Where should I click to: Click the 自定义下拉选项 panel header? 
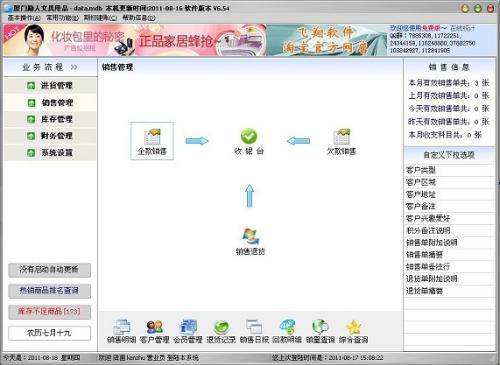[x=449, y=155]
